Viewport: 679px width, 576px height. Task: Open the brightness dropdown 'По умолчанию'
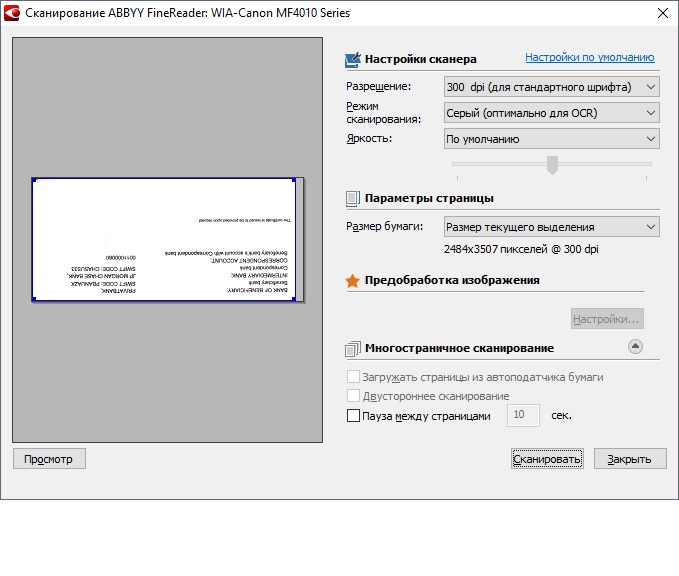tap(551, 139)
